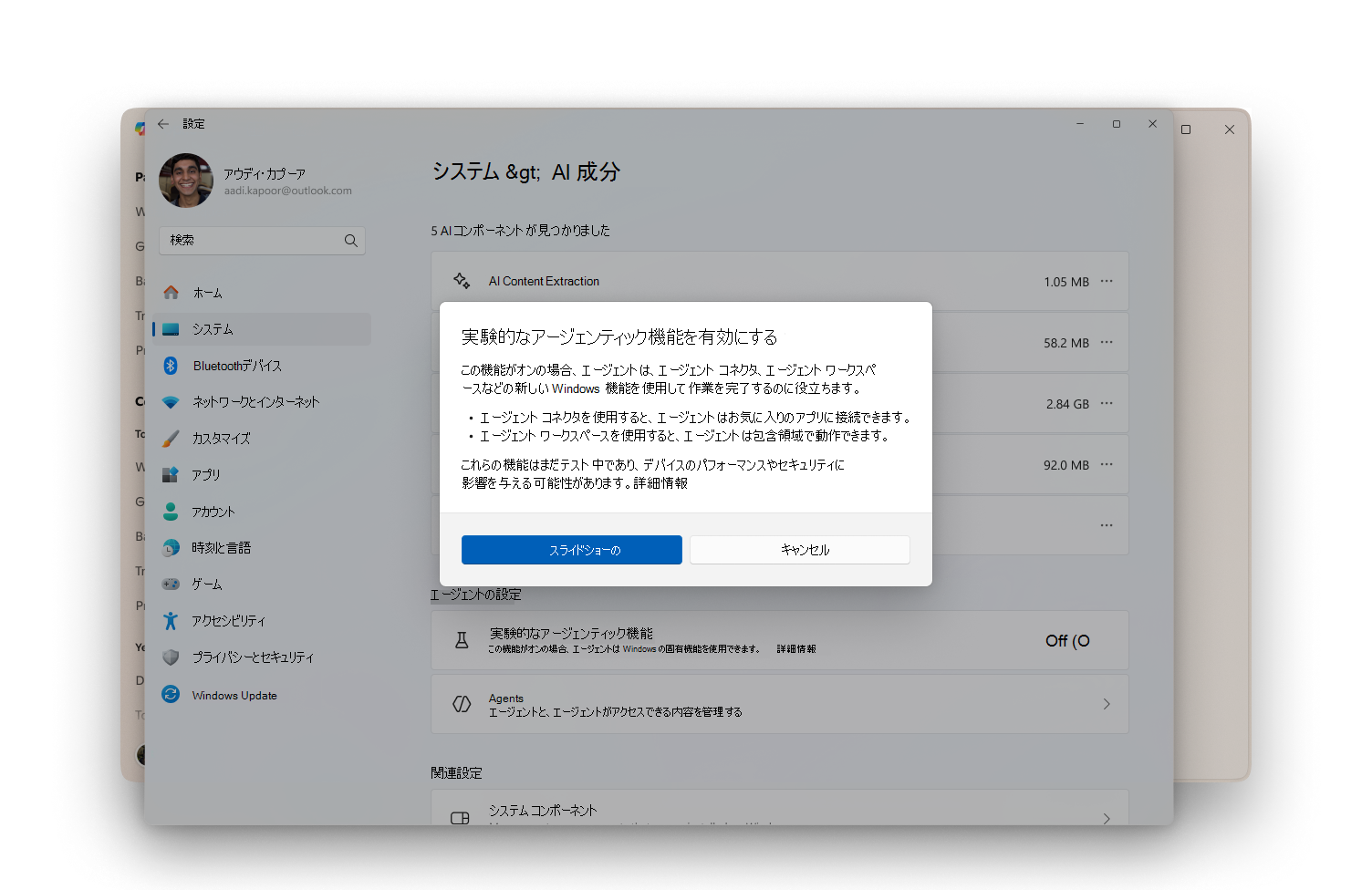
Task: Click the user profile picture
Action: tap(186, 181)
